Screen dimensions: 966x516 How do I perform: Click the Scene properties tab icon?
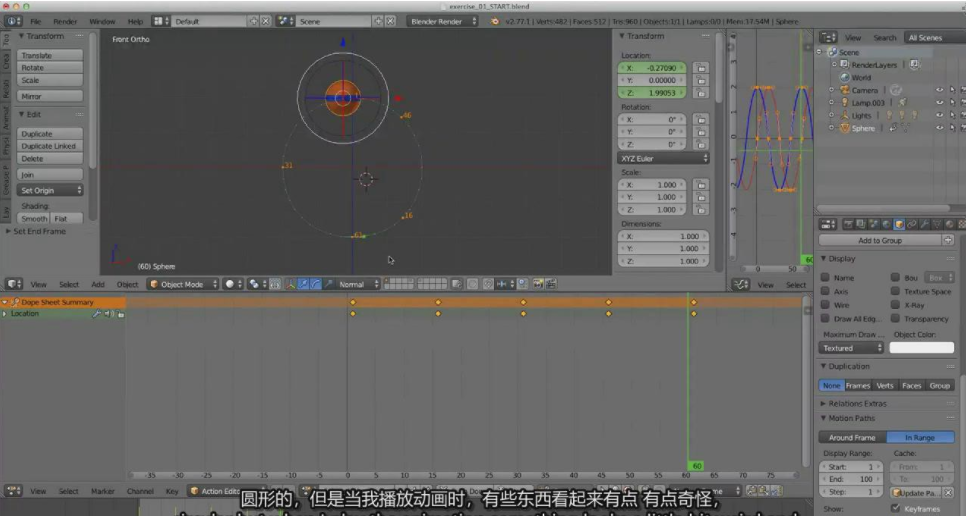[x=874, y=225]
